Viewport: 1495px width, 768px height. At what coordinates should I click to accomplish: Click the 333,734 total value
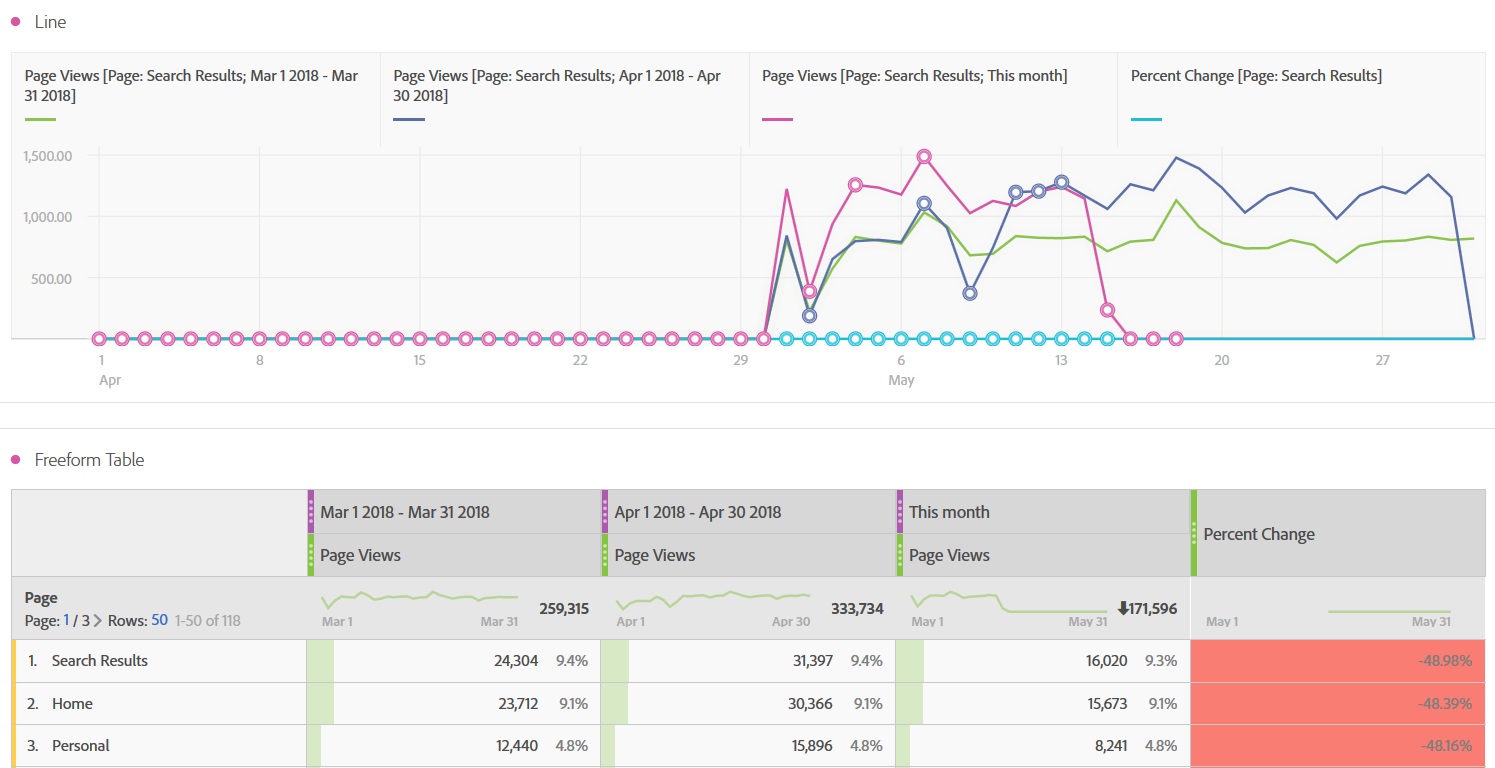[857, 608]
